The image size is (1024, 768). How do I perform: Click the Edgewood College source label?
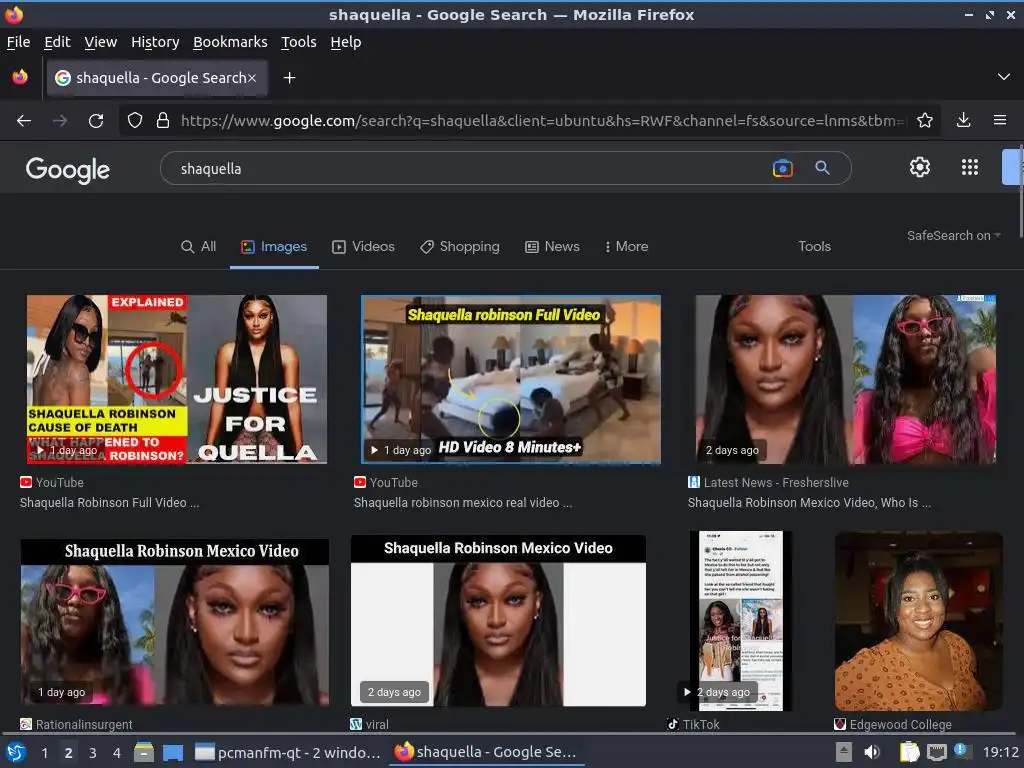(x=893, y=724)
